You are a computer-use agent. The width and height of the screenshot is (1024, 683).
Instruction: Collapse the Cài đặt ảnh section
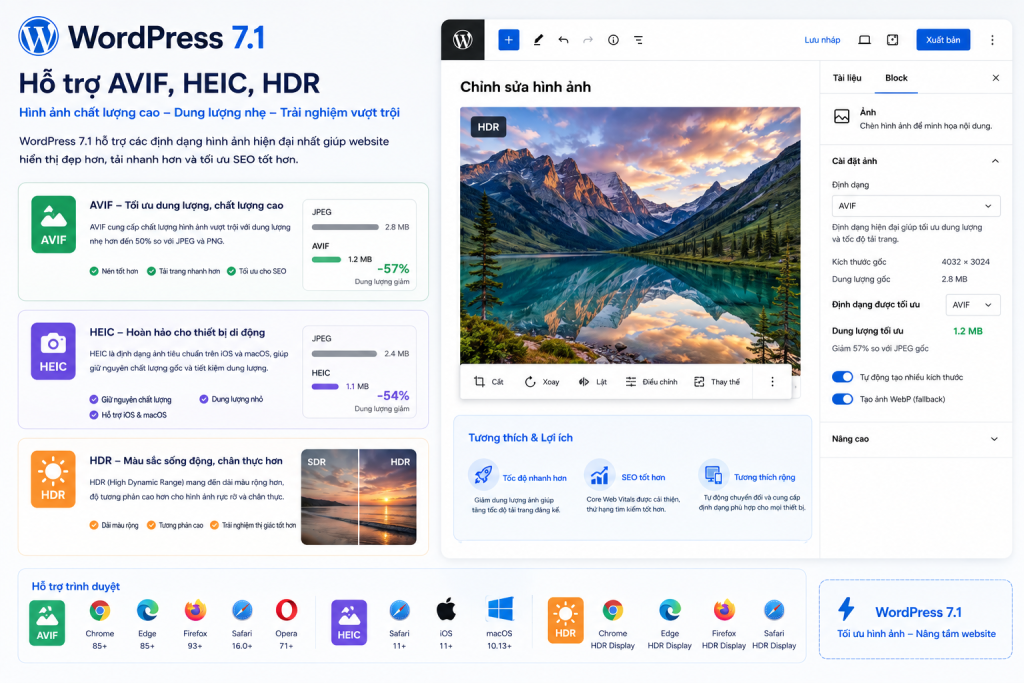tap(995, 161)
